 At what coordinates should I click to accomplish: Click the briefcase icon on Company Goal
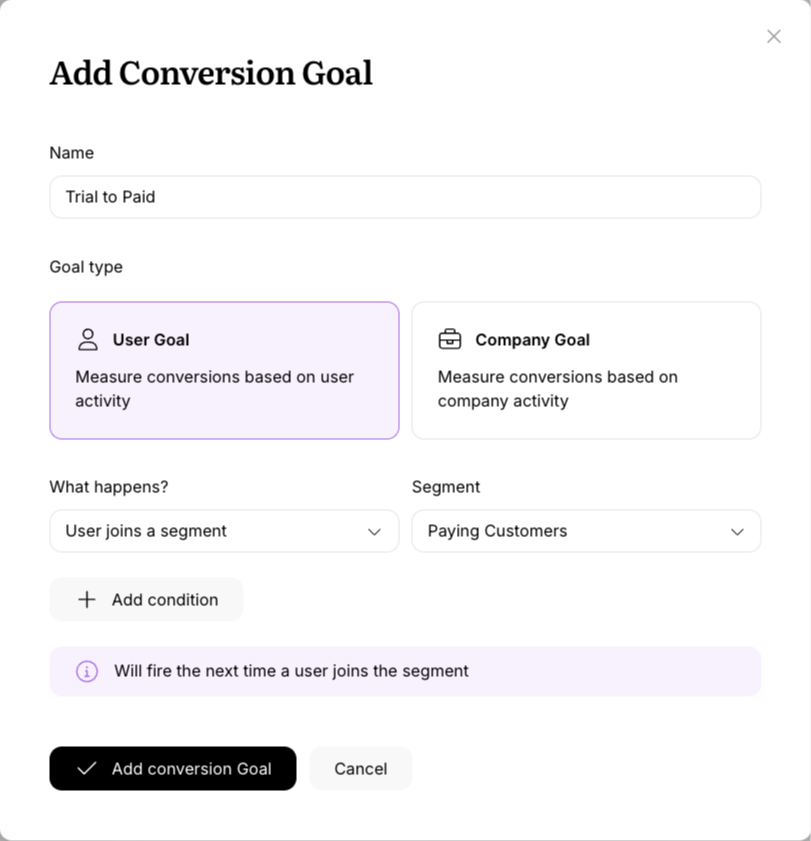(451, 339)
